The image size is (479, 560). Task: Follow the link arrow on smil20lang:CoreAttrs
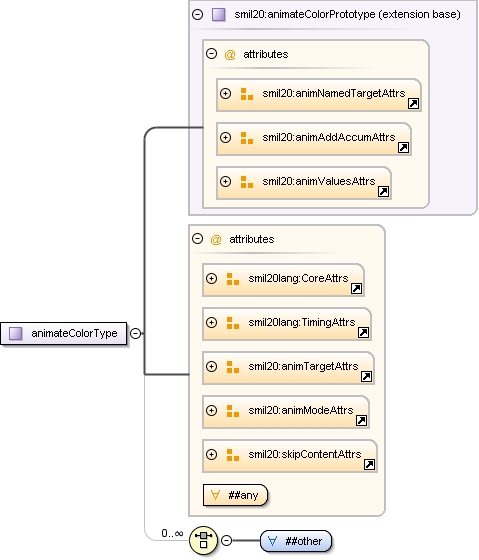click(356, 288)
